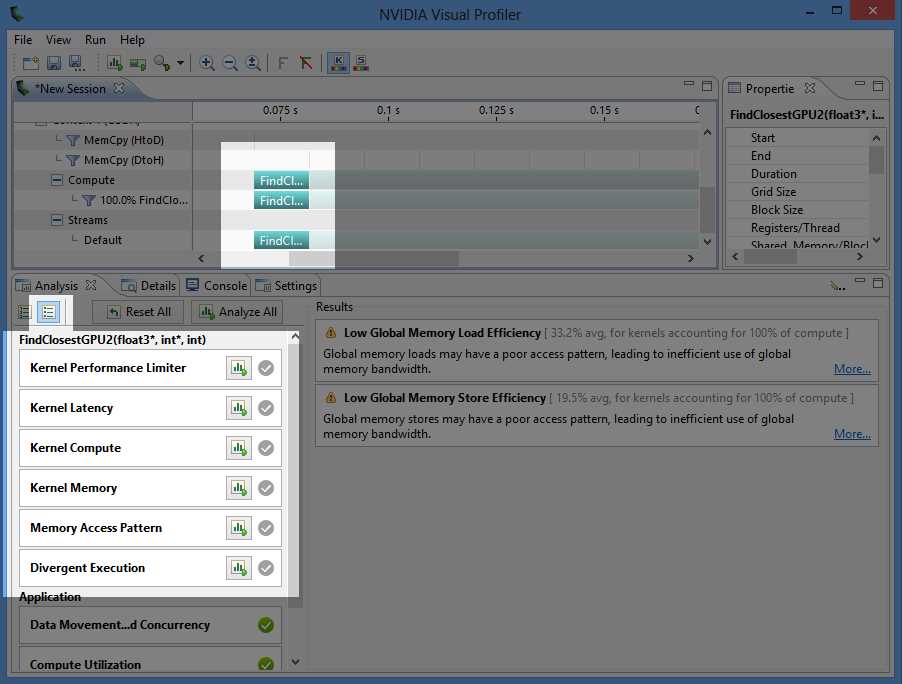Click the Save session toolbar icon
This screenshot has width=902, height=684.
click(x=53, y=63)
